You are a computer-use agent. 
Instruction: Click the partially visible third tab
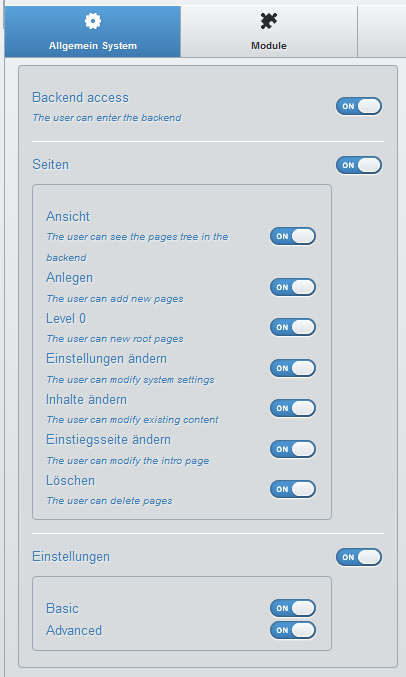pos(382,32)
